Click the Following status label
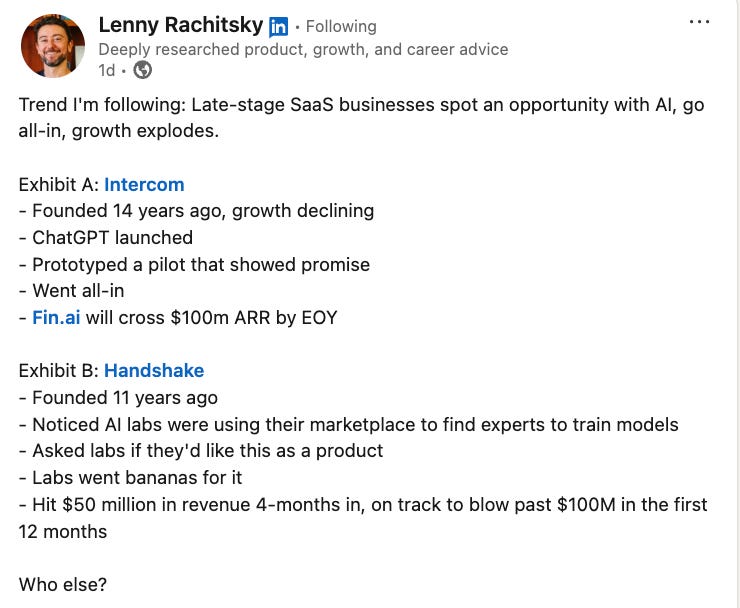 tap(341, 26)
